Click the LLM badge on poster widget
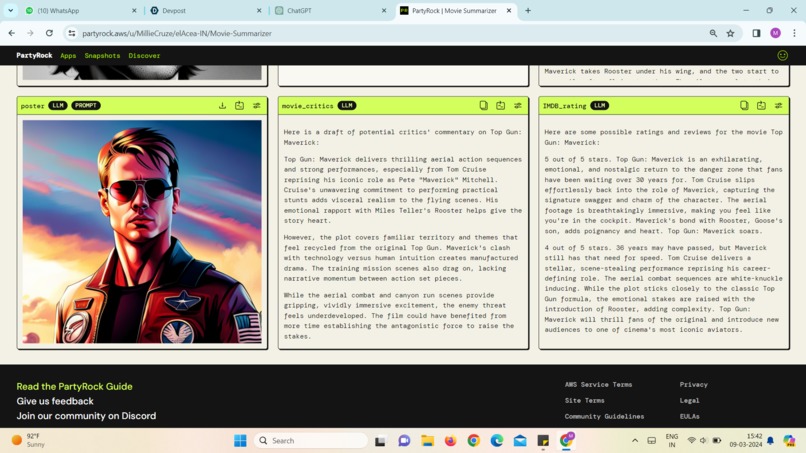The image size is (806, 453). coord(58,105)
